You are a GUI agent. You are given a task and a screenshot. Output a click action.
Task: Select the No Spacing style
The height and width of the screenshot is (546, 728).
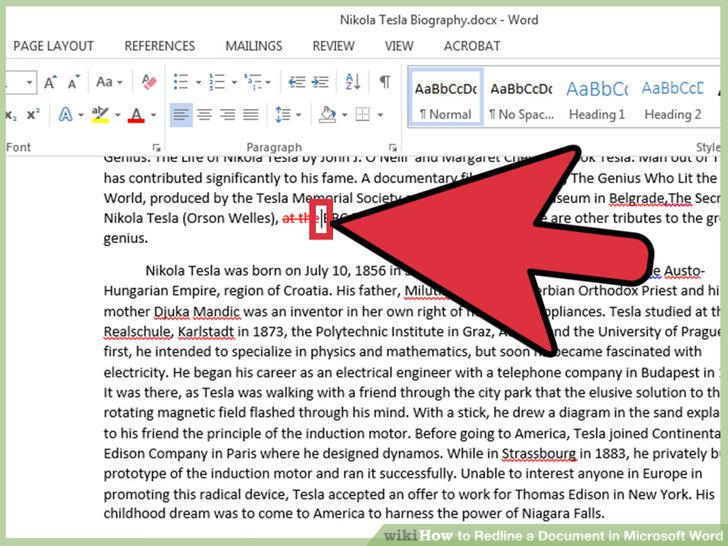coord(521,98)
